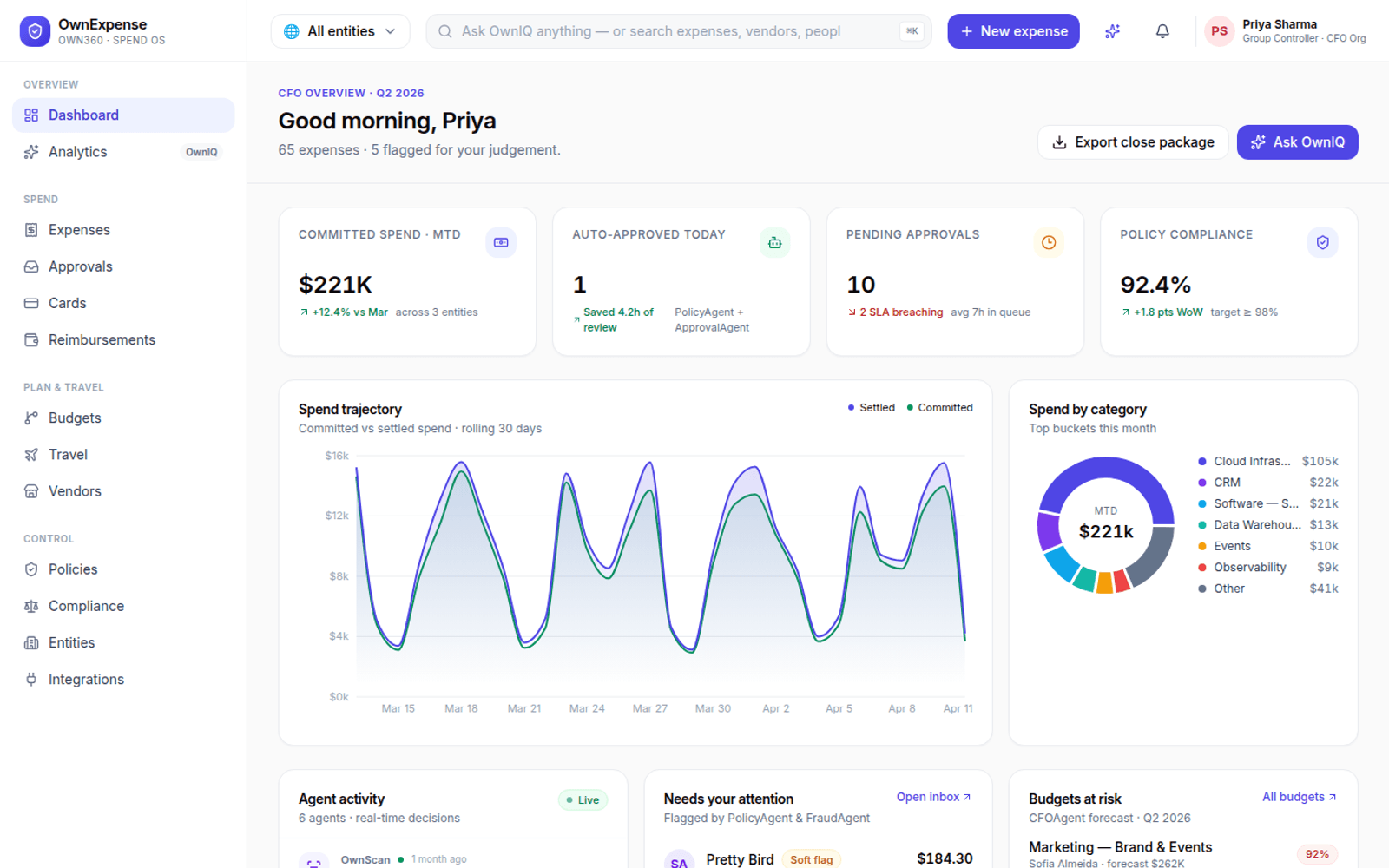This screenshot has width=1389, height=868.
Task: Click the donut chart MTD $221k center
Action: (x=1106, y=523)
